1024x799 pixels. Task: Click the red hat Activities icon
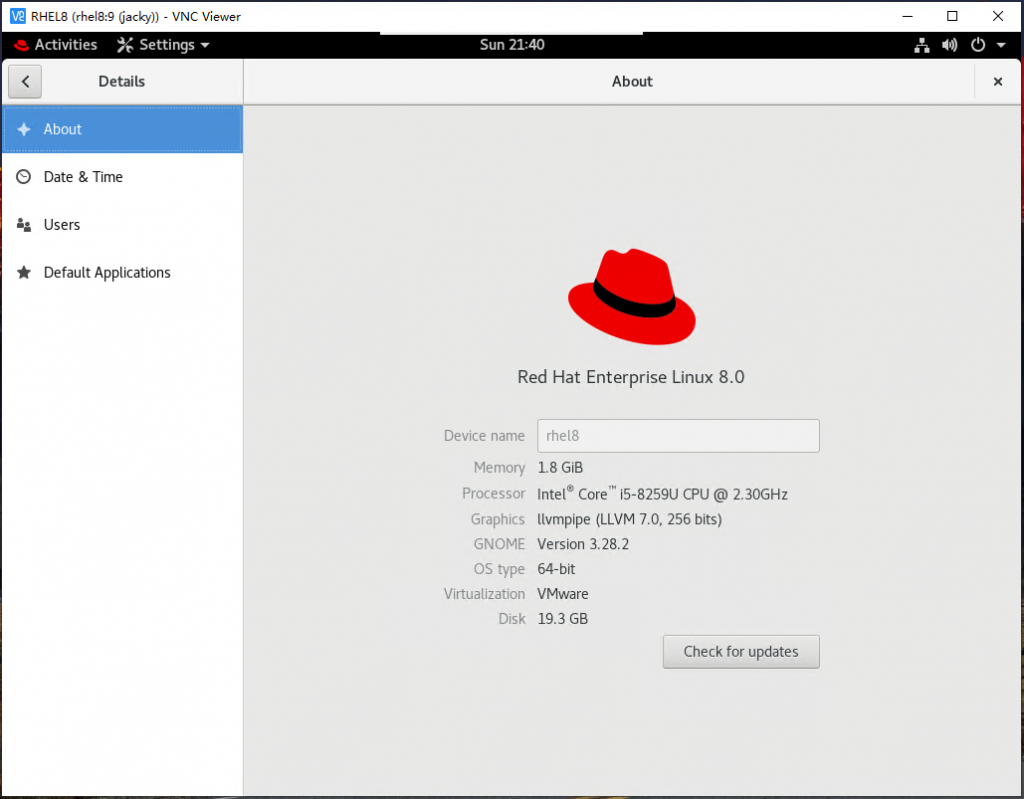(22, 45)
